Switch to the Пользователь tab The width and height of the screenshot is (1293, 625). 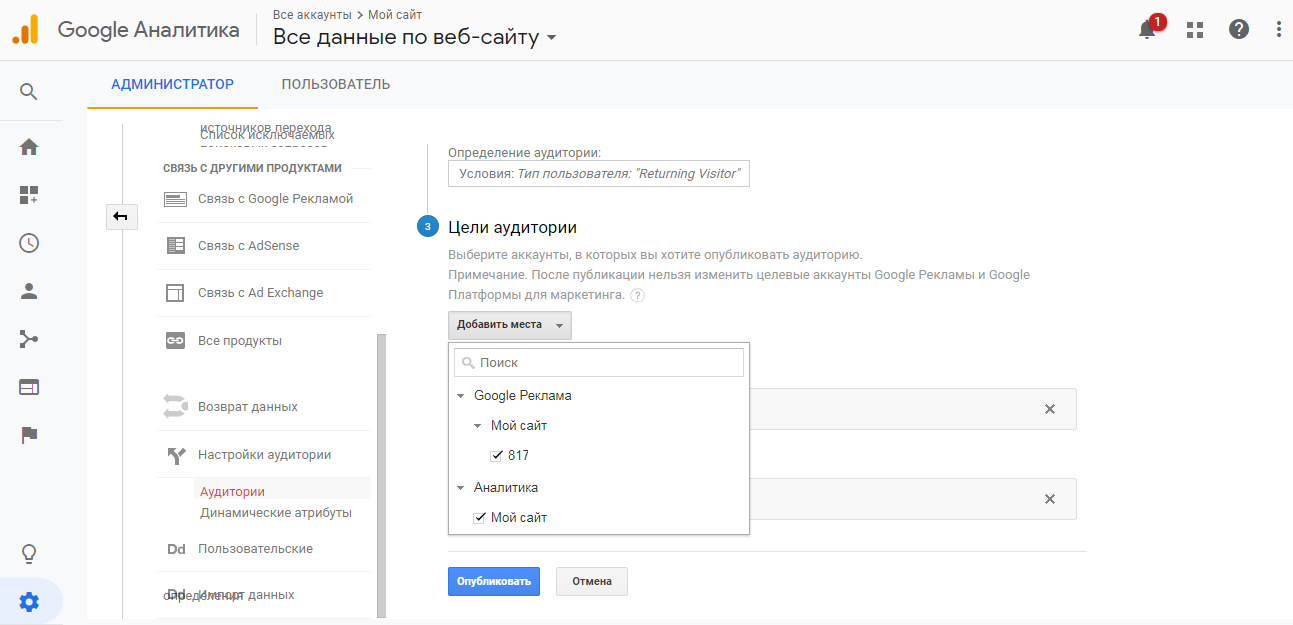[336, 84]
